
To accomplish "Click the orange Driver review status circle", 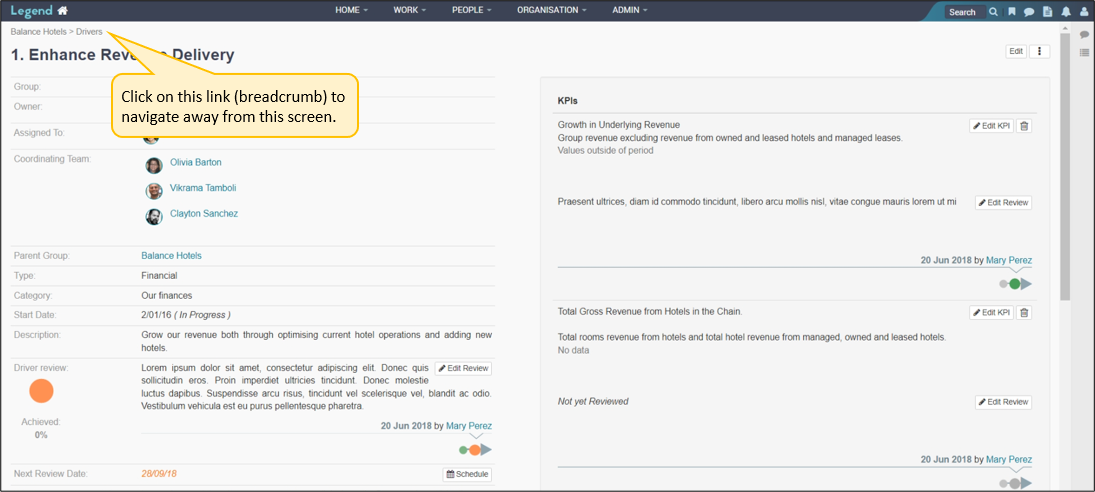I will point(41,392).
